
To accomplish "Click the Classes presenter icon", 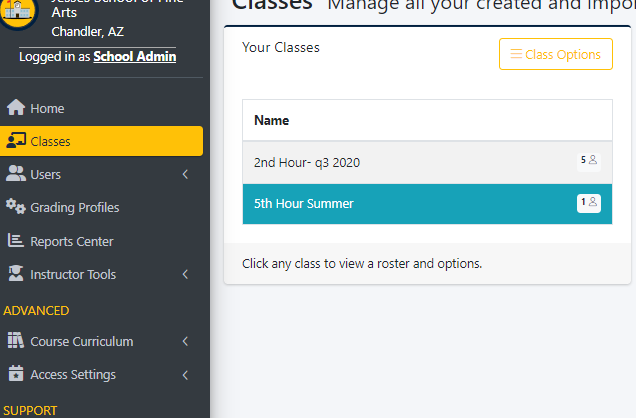I will tap(16, 140).
